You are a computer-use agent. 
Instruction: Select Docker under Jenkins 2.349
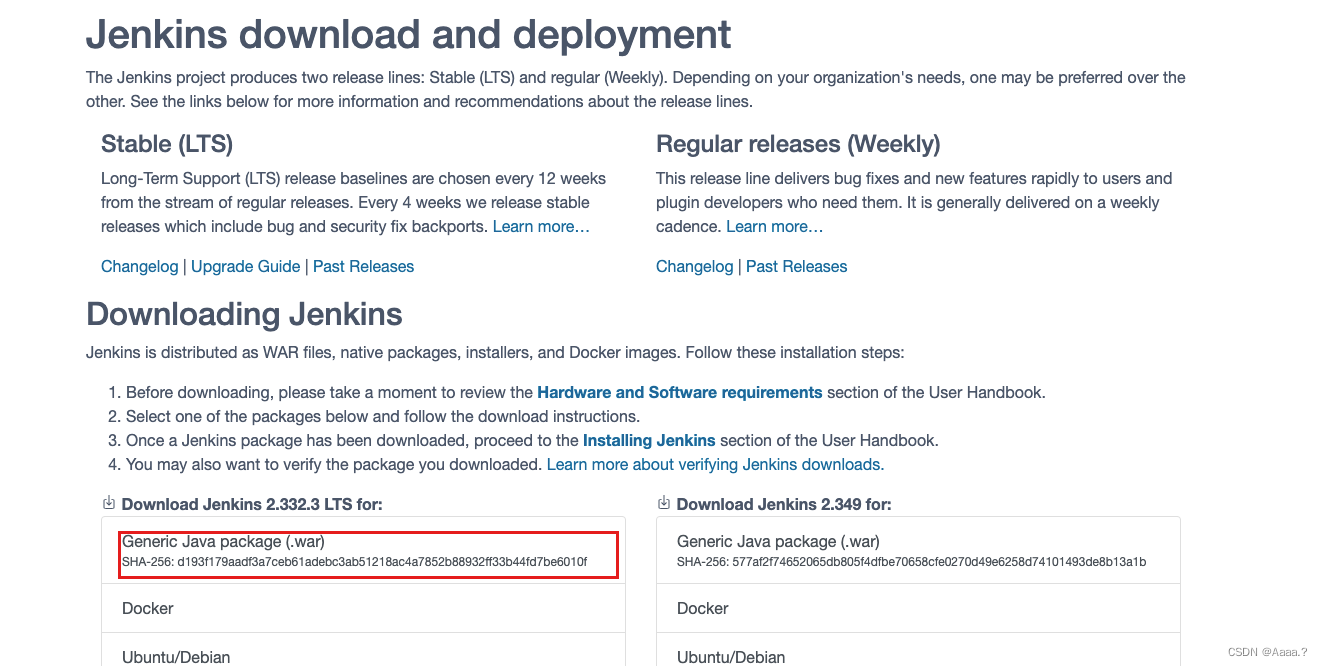pyautogui.click(x=918, y=608)
